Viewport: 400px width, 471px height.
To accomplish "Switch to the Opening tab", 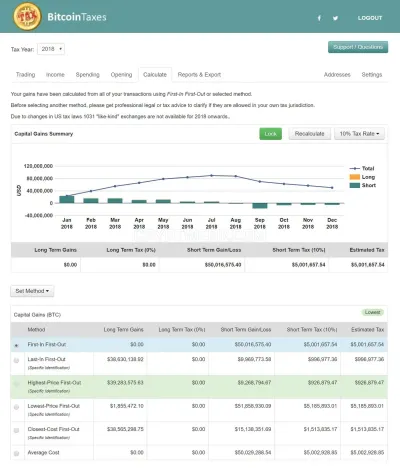I will click(x=121, y=75).
